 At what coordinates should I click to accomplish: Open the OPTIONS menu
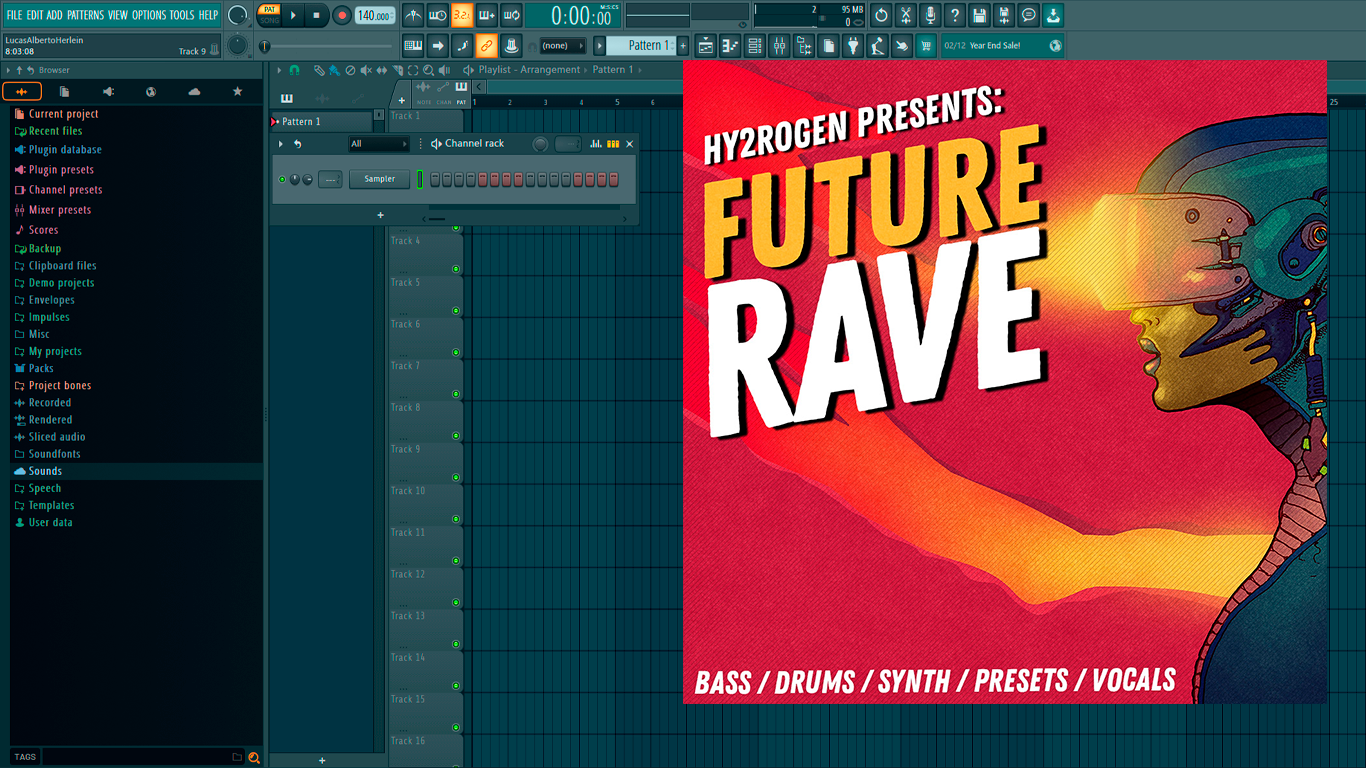coord(149,15)
